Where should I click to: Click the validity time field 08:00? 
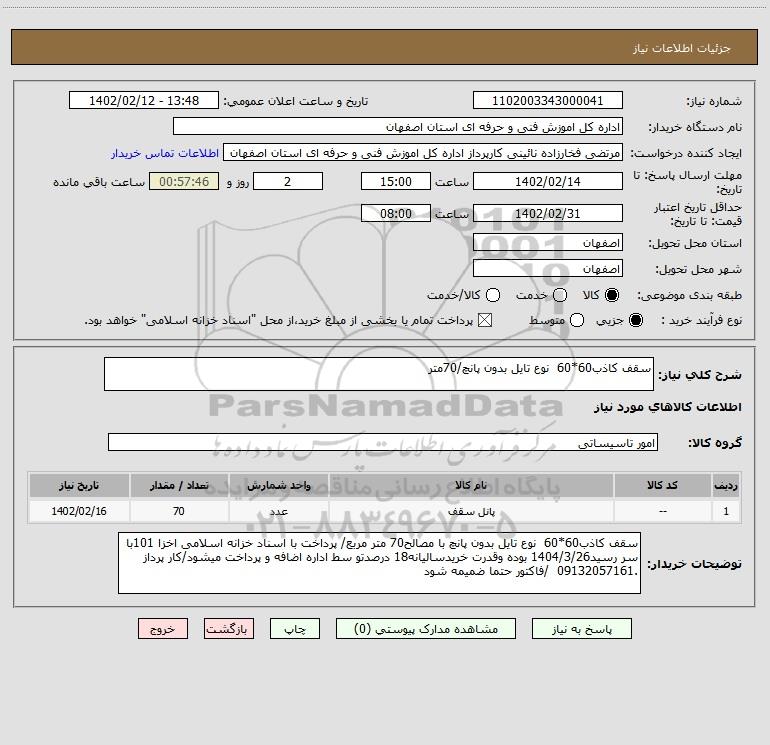tap(396, 213)
